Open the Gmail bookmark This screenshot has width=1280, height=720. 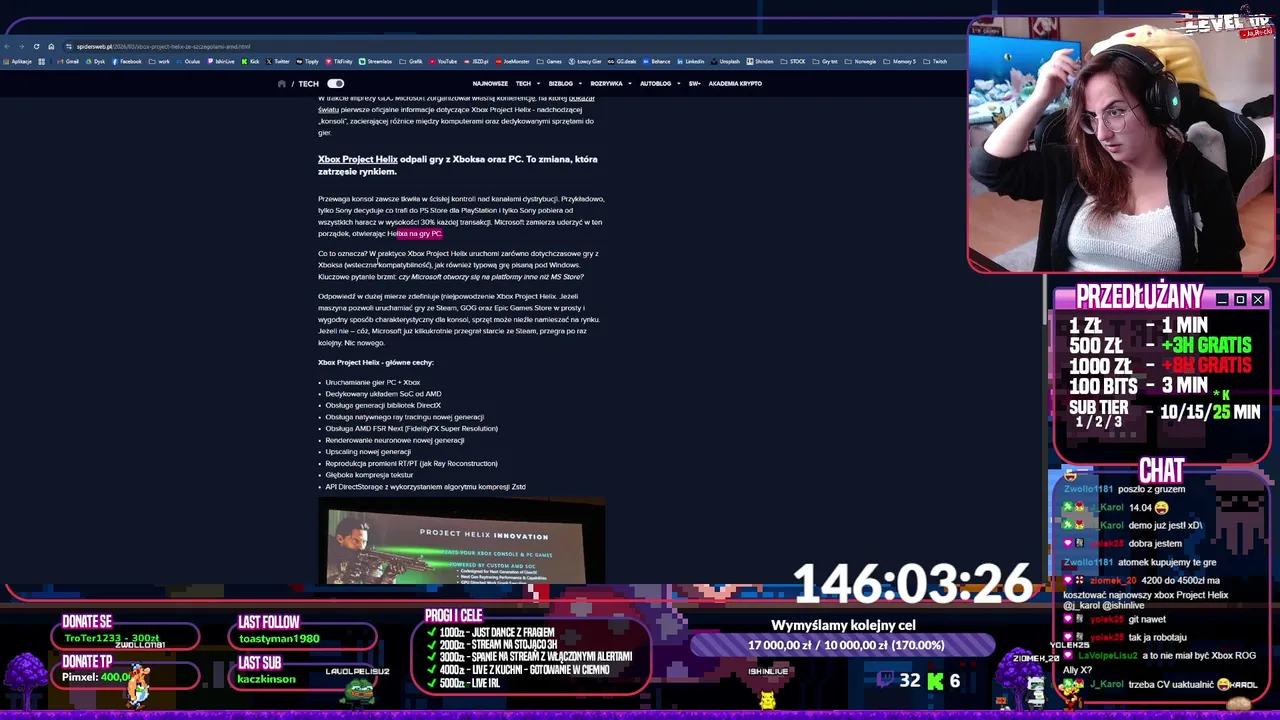coord(68,61)
